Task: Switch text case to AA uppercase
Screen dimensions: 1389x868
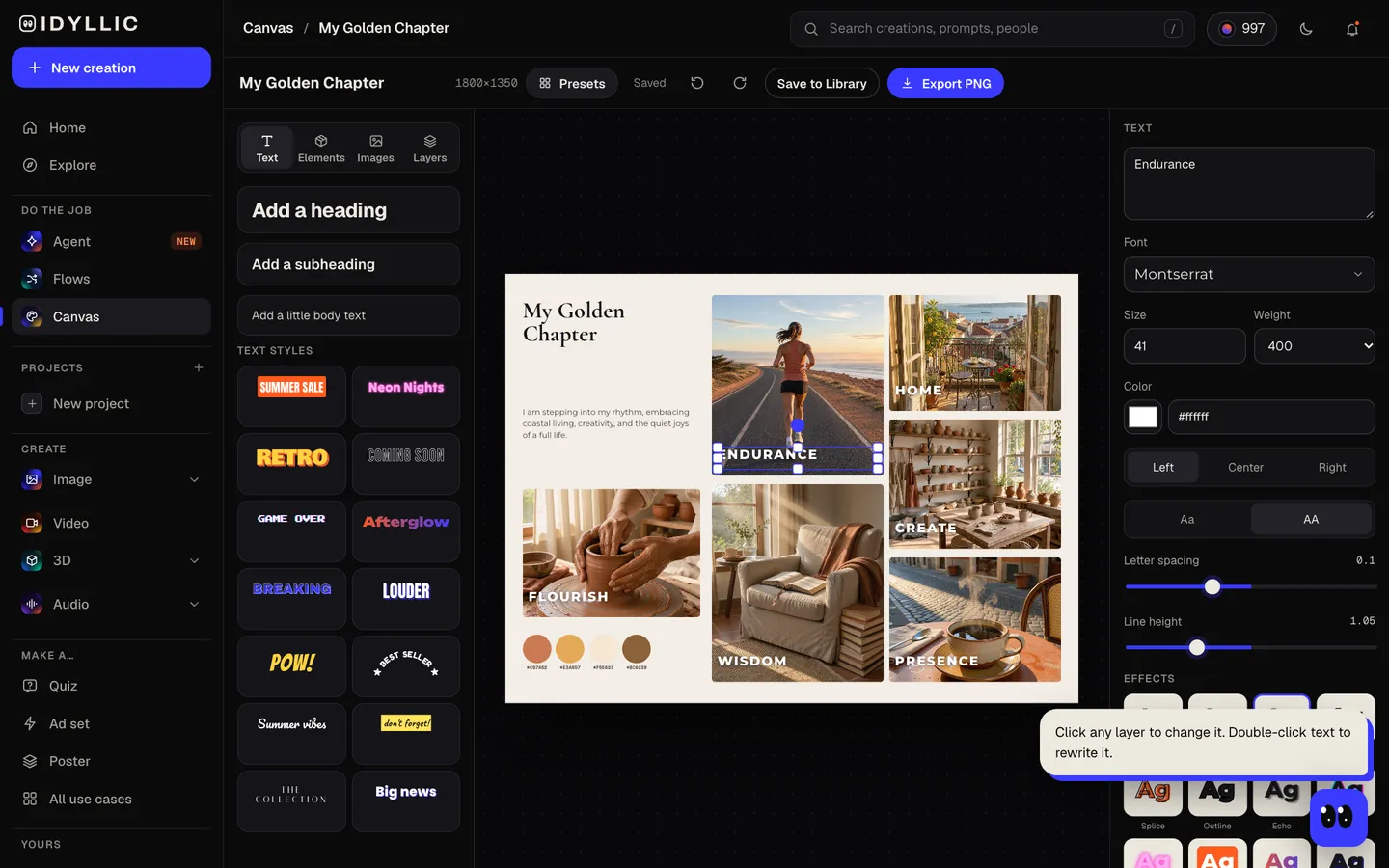Action: (1311, 519)
